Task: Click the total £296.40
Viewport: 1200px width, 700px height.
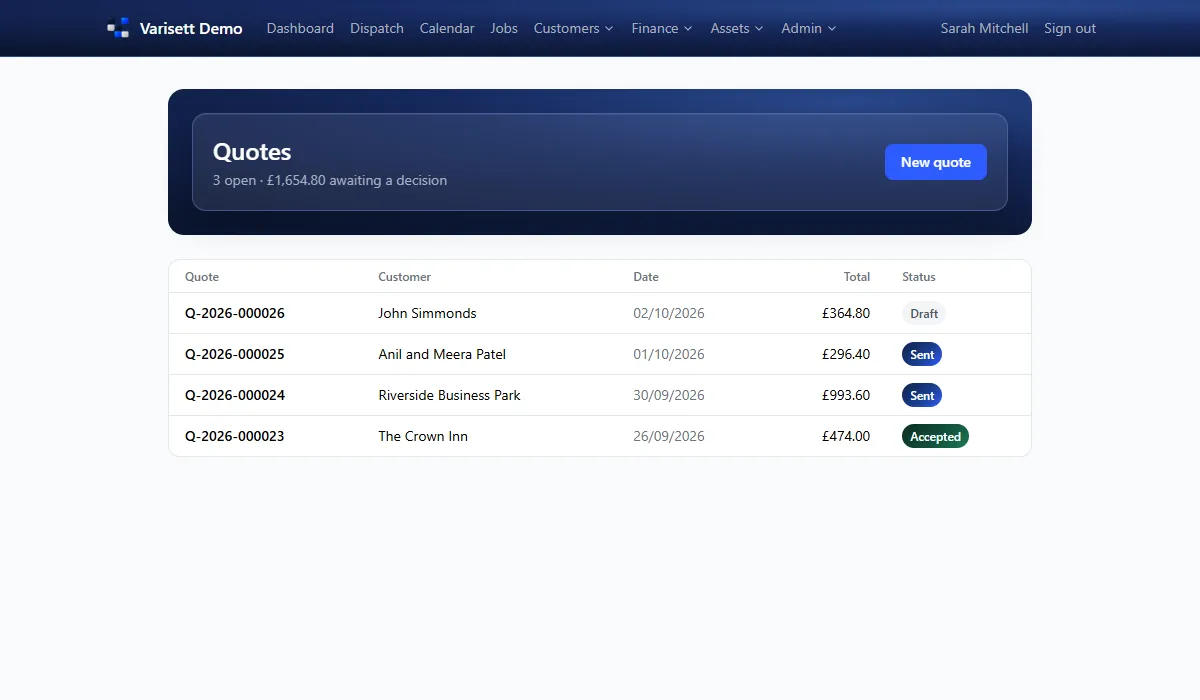Action: [846, 354]
